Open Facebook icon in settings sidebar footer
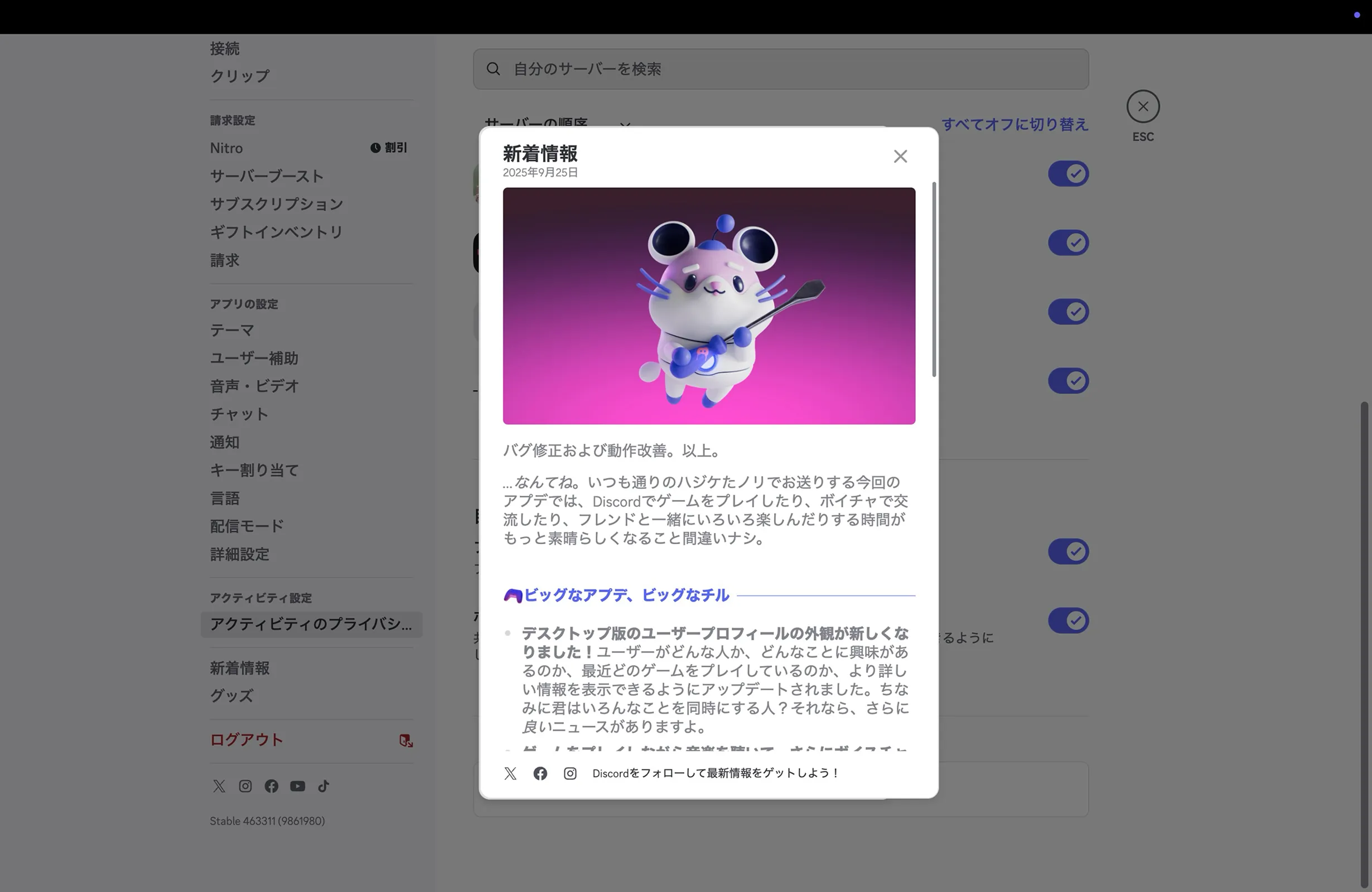 pyautogui.click(x=272, y=786)
